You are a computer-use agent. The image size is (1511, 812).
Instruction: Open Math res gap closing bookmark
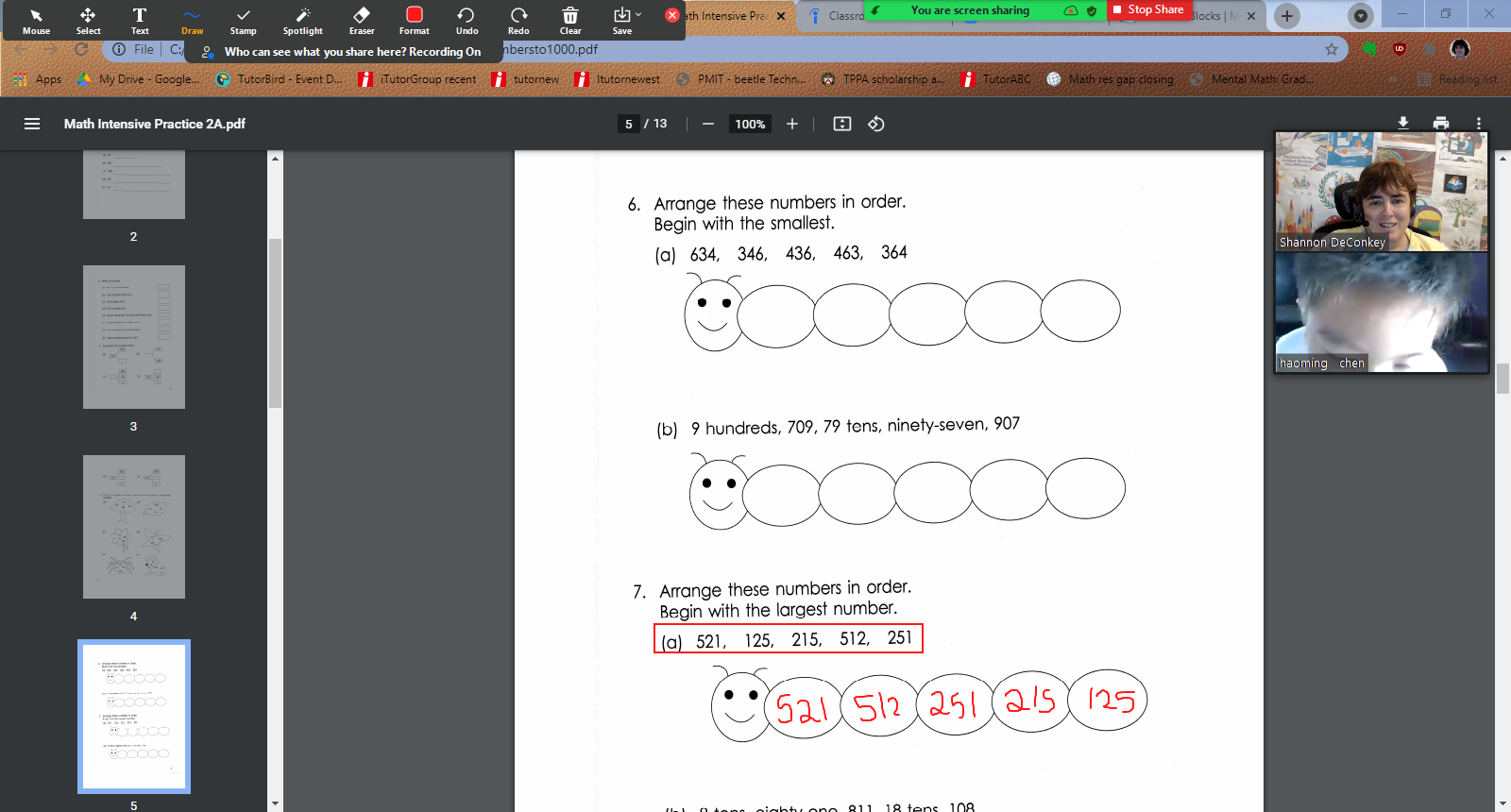pos(1110,79)
